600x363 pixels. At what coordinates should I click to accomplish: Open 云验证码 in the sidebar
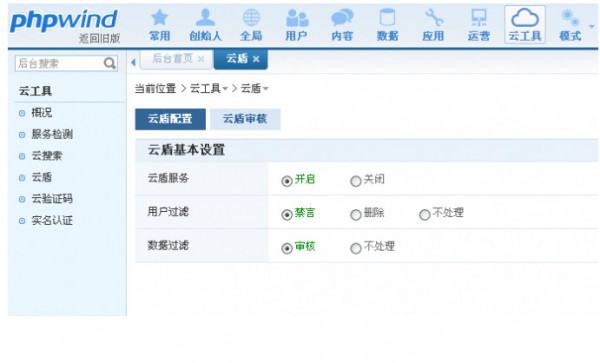(52, 199)
